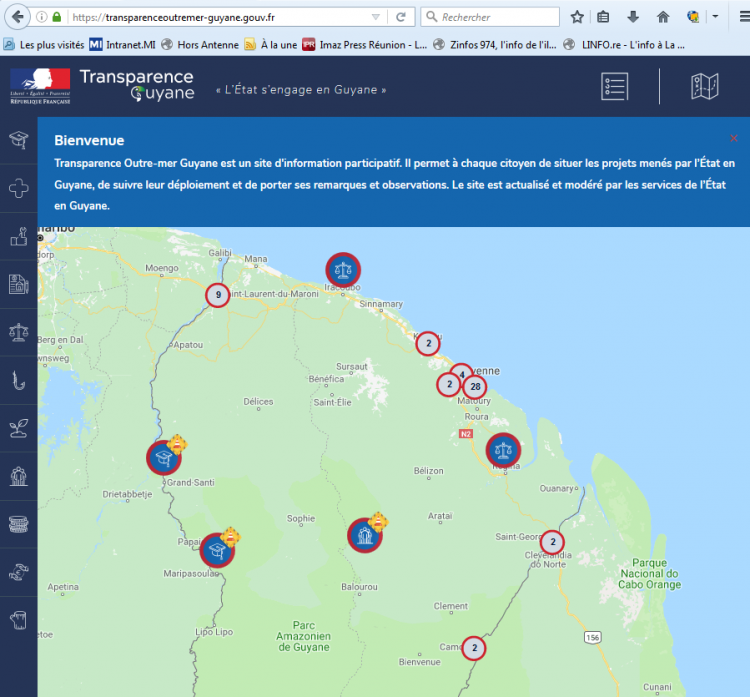This screenshot has height=697, width=750.
Task: Reload the current page
Action: [x=400, y=17]
